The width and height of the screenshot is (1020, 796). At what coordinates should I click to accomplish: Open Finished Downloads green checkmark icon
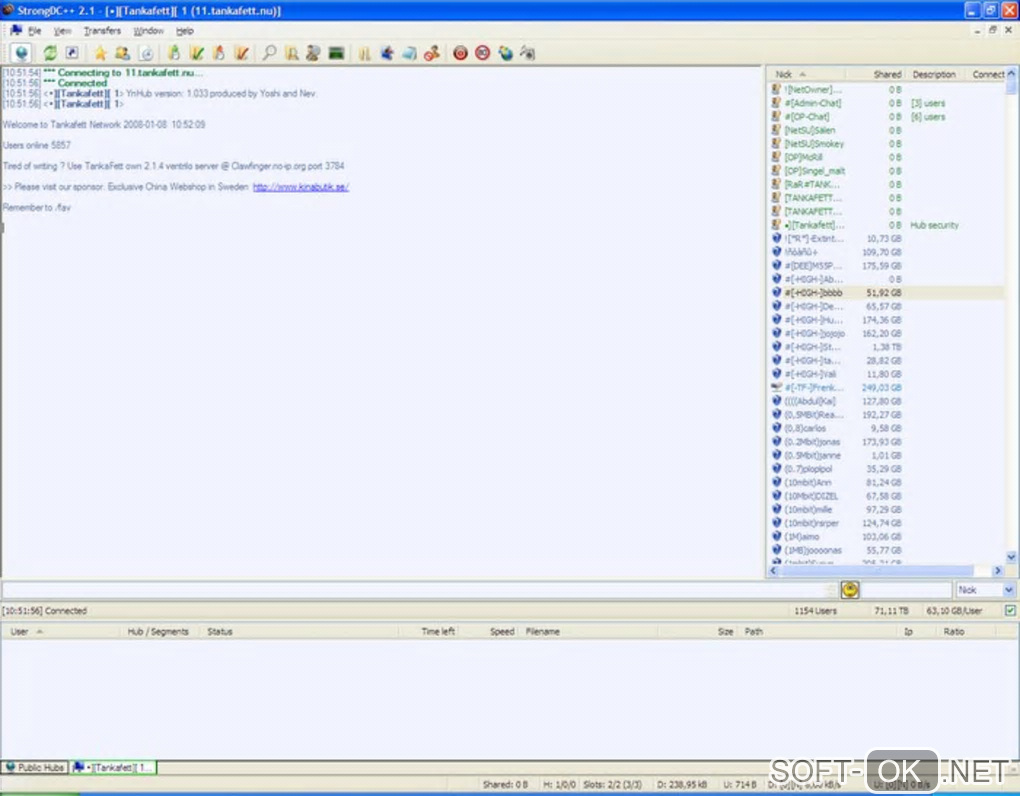[196, 53]
